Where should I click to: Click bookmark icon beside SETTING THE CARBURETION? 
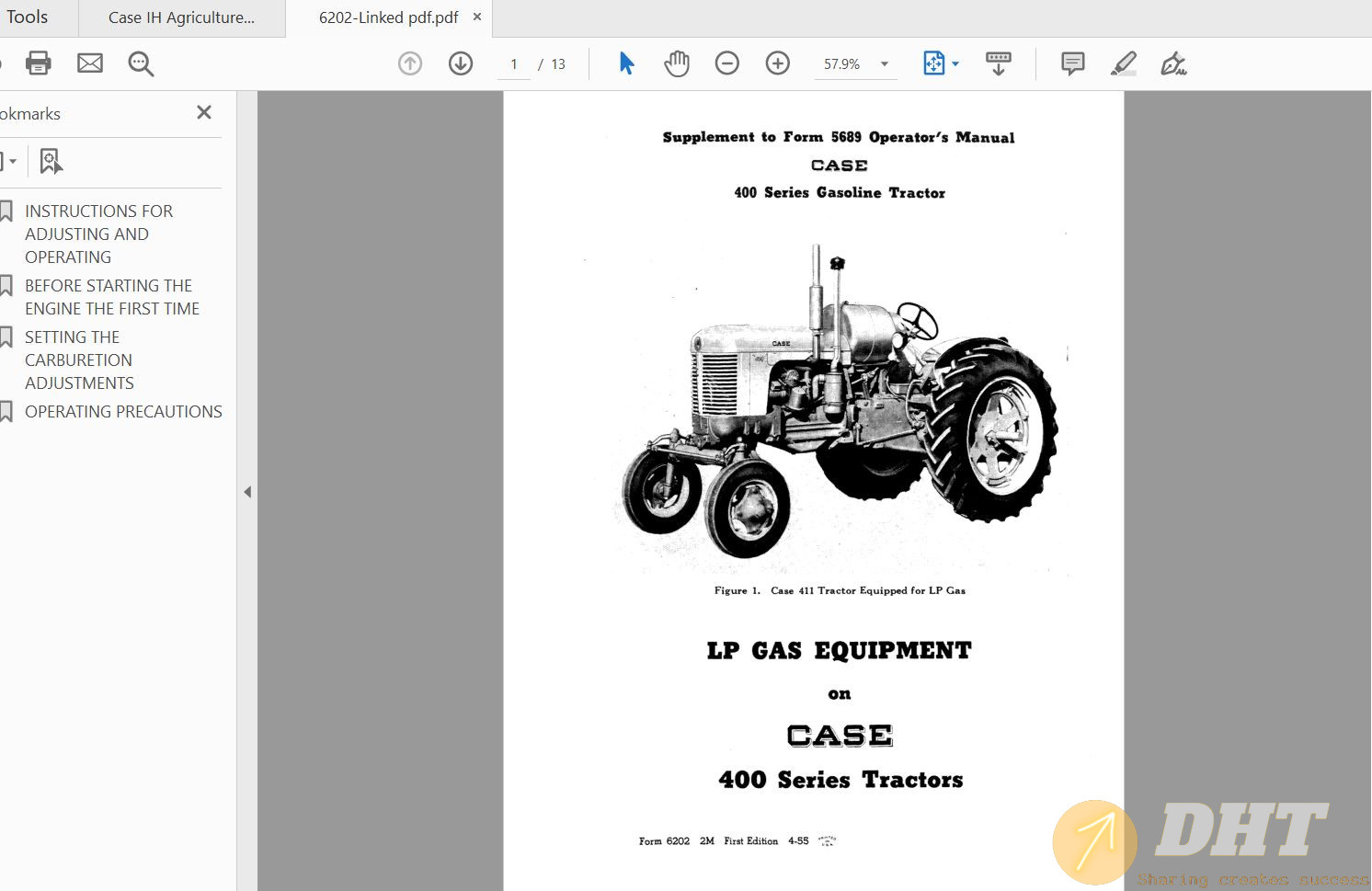click(6, 337)
